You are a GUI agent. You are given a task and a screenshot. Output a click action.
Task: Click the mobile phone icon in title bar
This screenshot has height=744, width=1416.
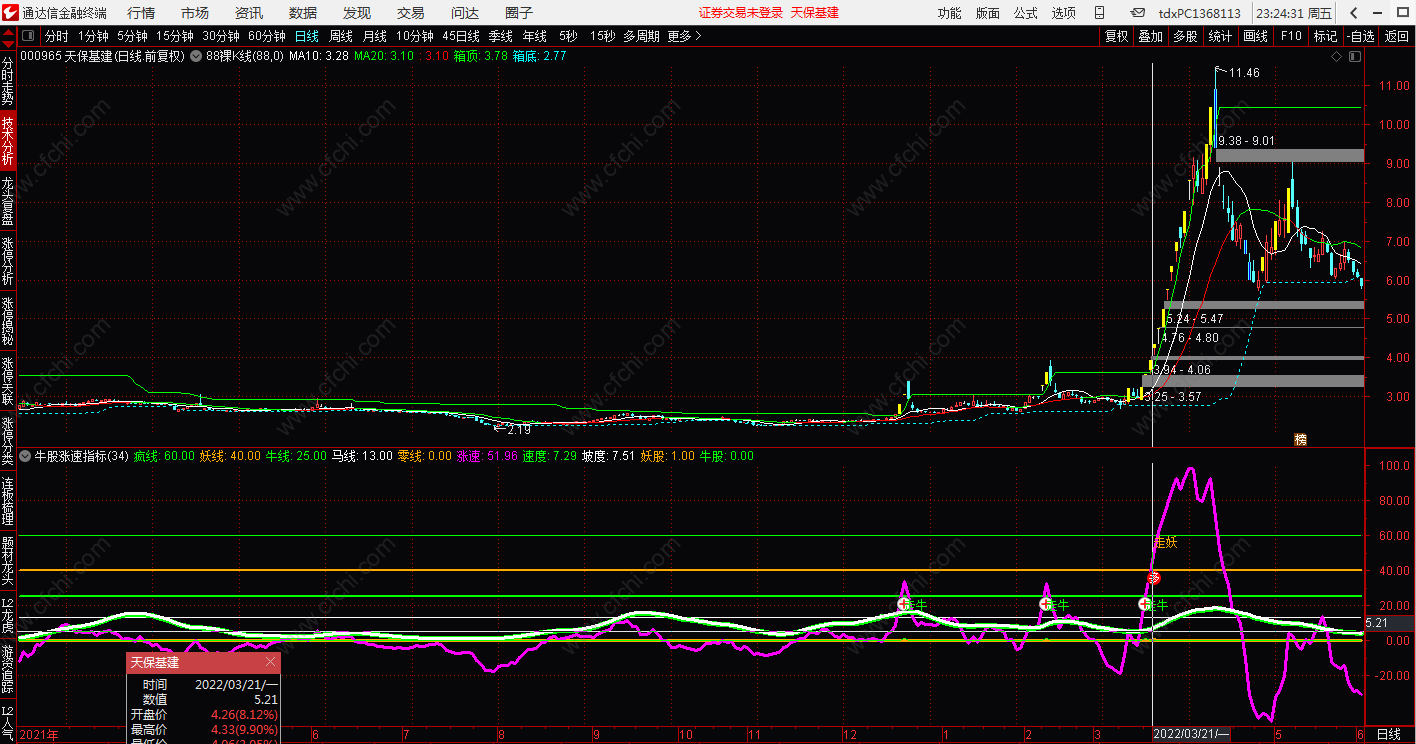click(x=1099, y=13)
